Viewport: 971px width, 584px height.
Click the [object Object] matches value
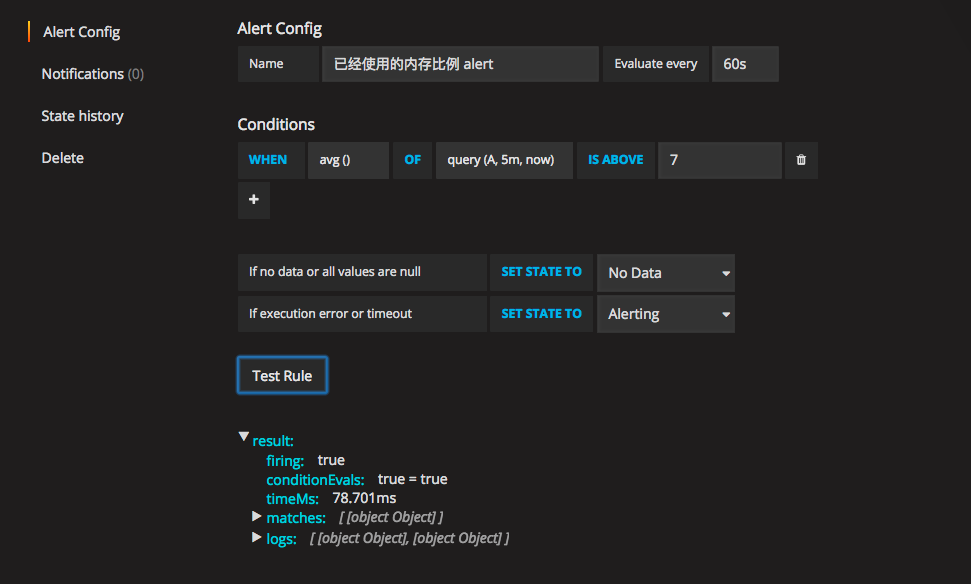click(391, 517)
